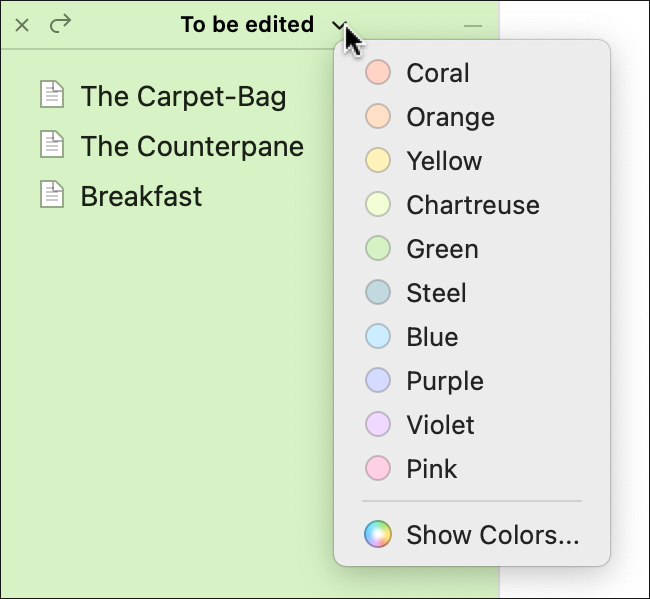Choose the Orange menu item

450,117
